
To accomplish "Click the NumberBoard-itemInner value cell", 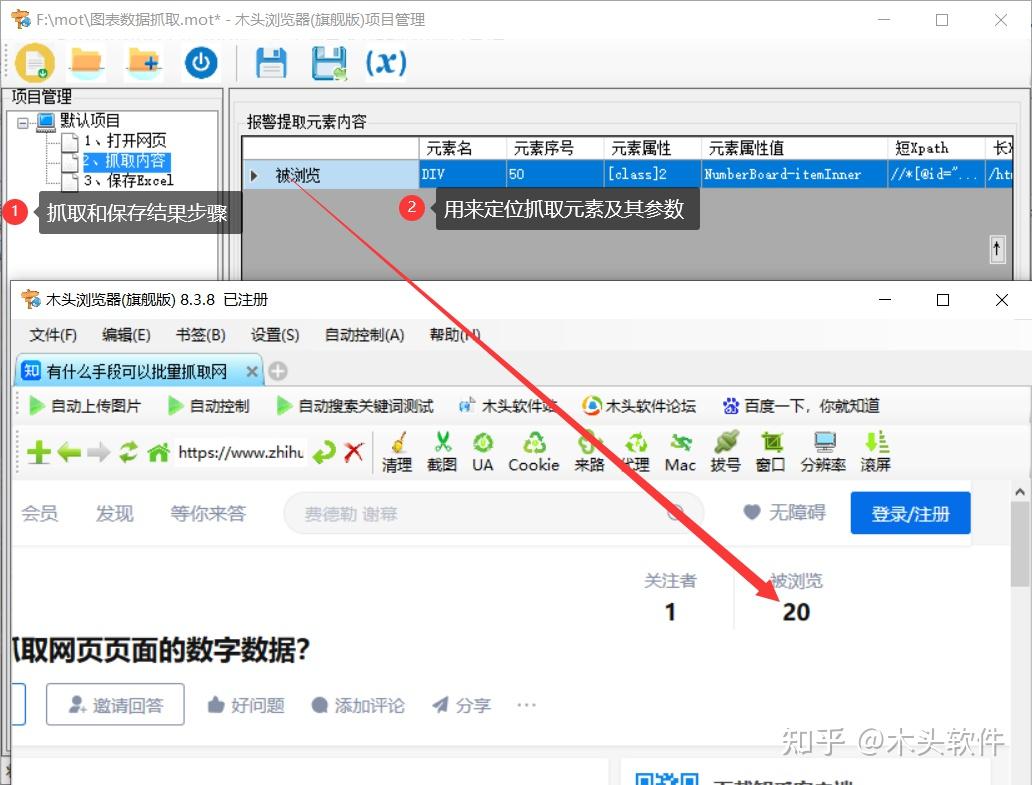I will [794, 174].
